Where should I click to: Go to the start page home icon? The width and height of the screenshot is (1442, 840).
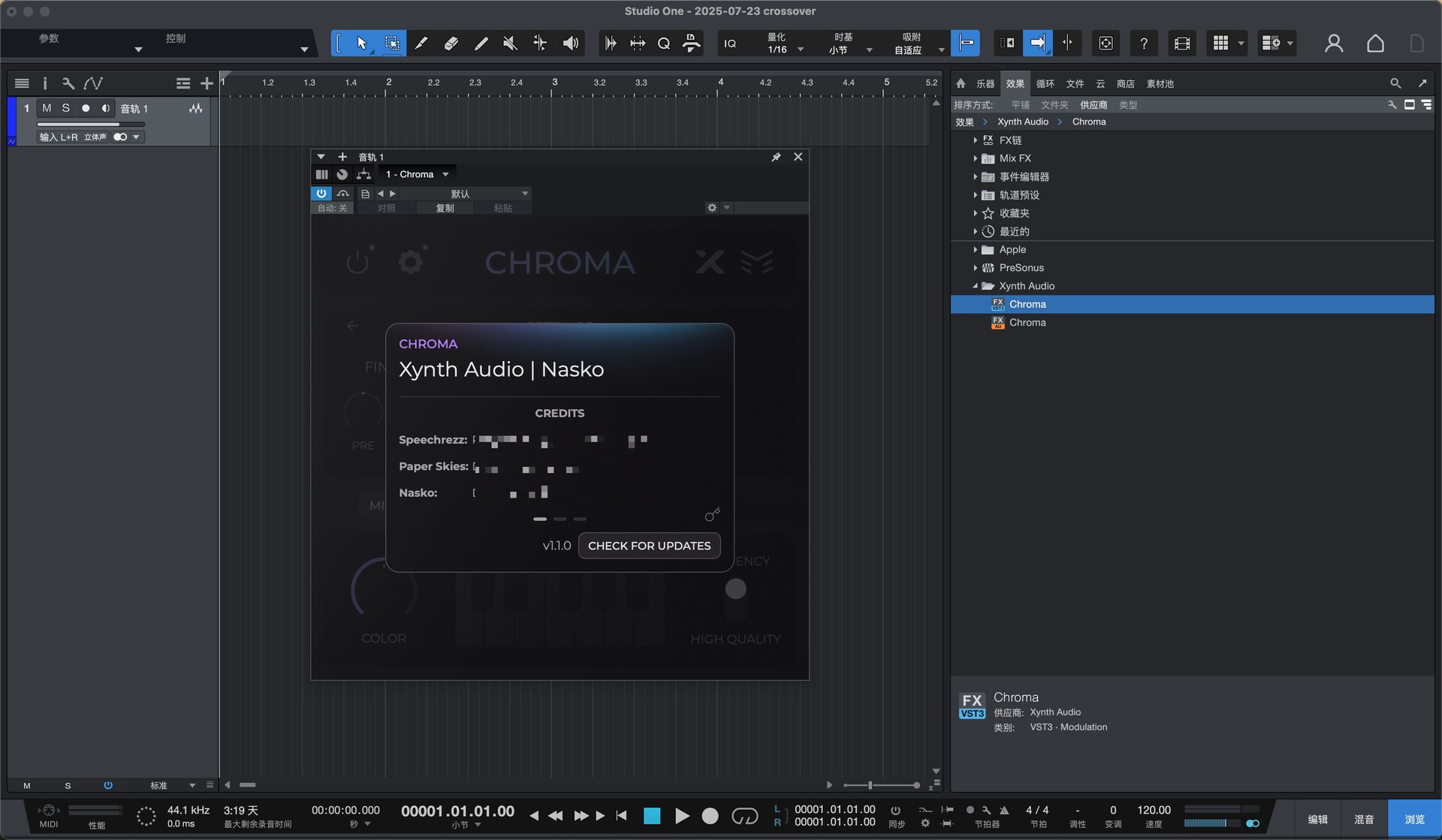[1375, 44]
